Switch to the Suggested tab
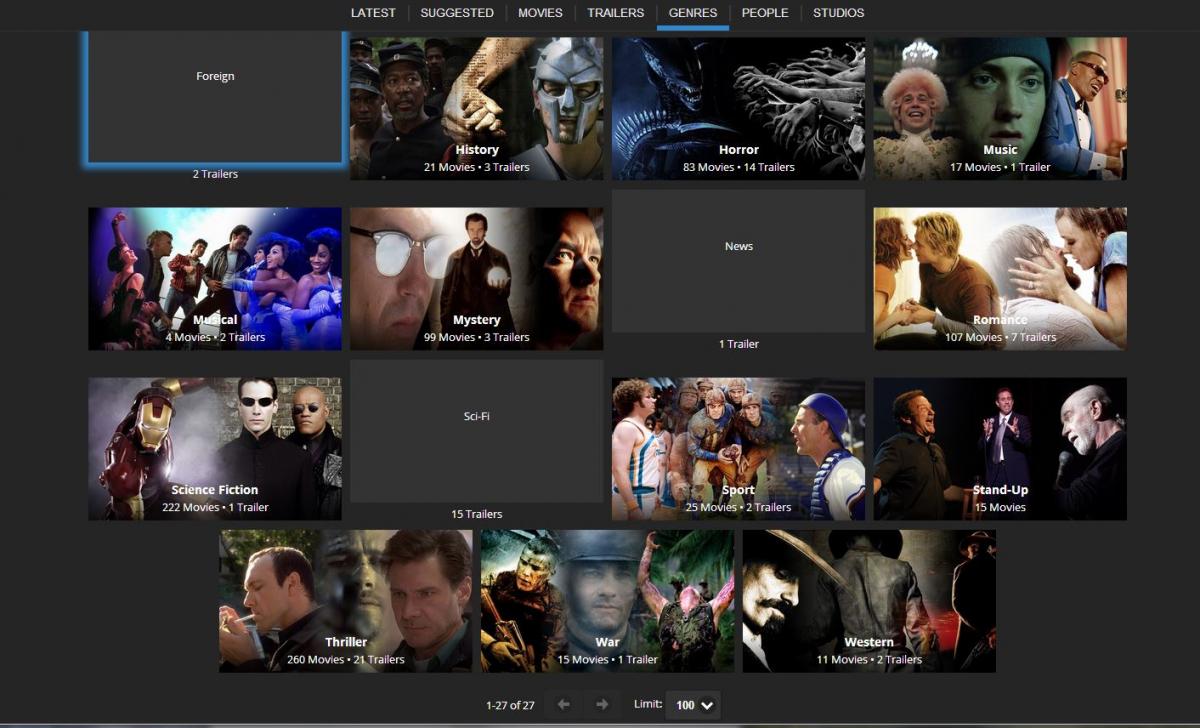This screenshot has height=728, width=1200. point(457,13)
